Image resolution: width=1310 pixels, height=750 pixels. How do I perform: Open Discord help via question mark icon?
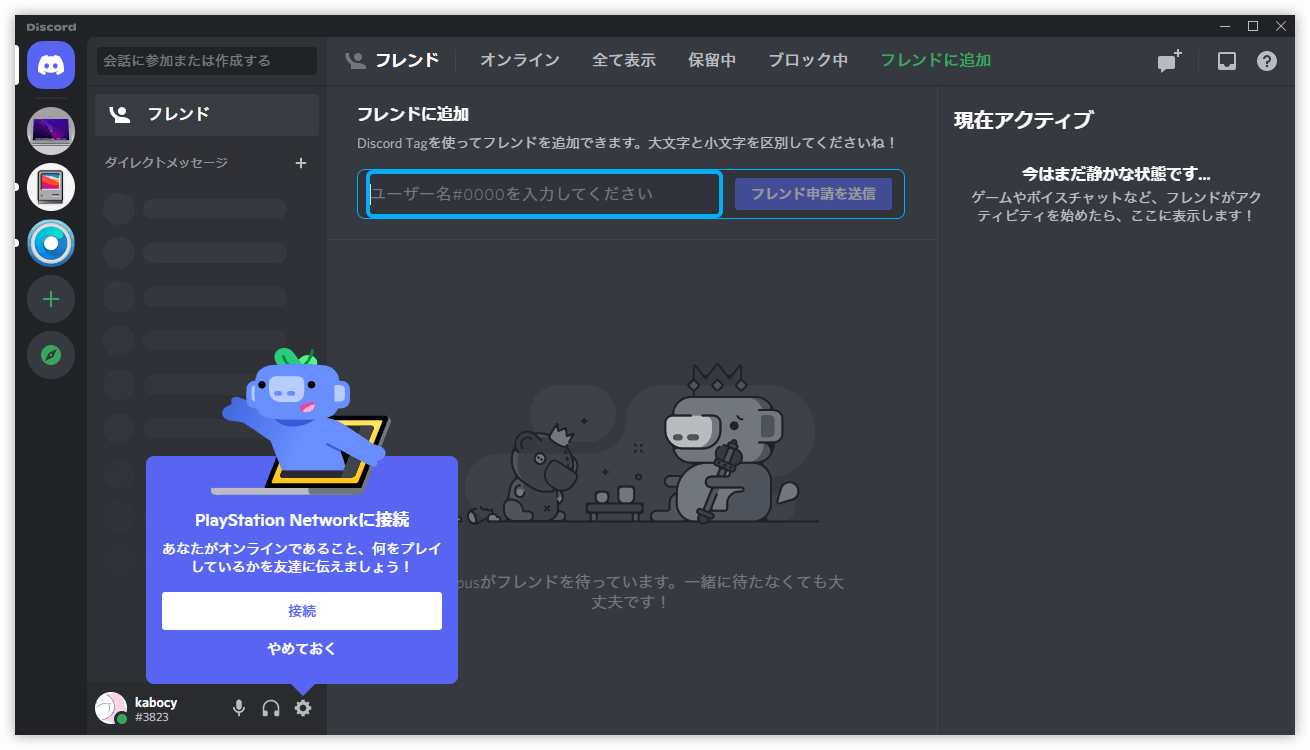coord(1266,61)
